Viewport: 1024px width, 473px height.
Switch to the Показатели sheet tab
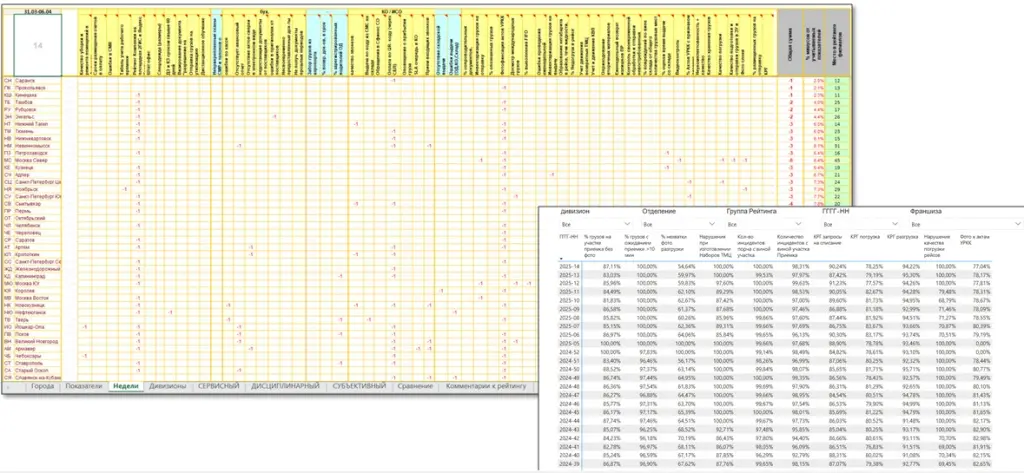coord(83,385)
